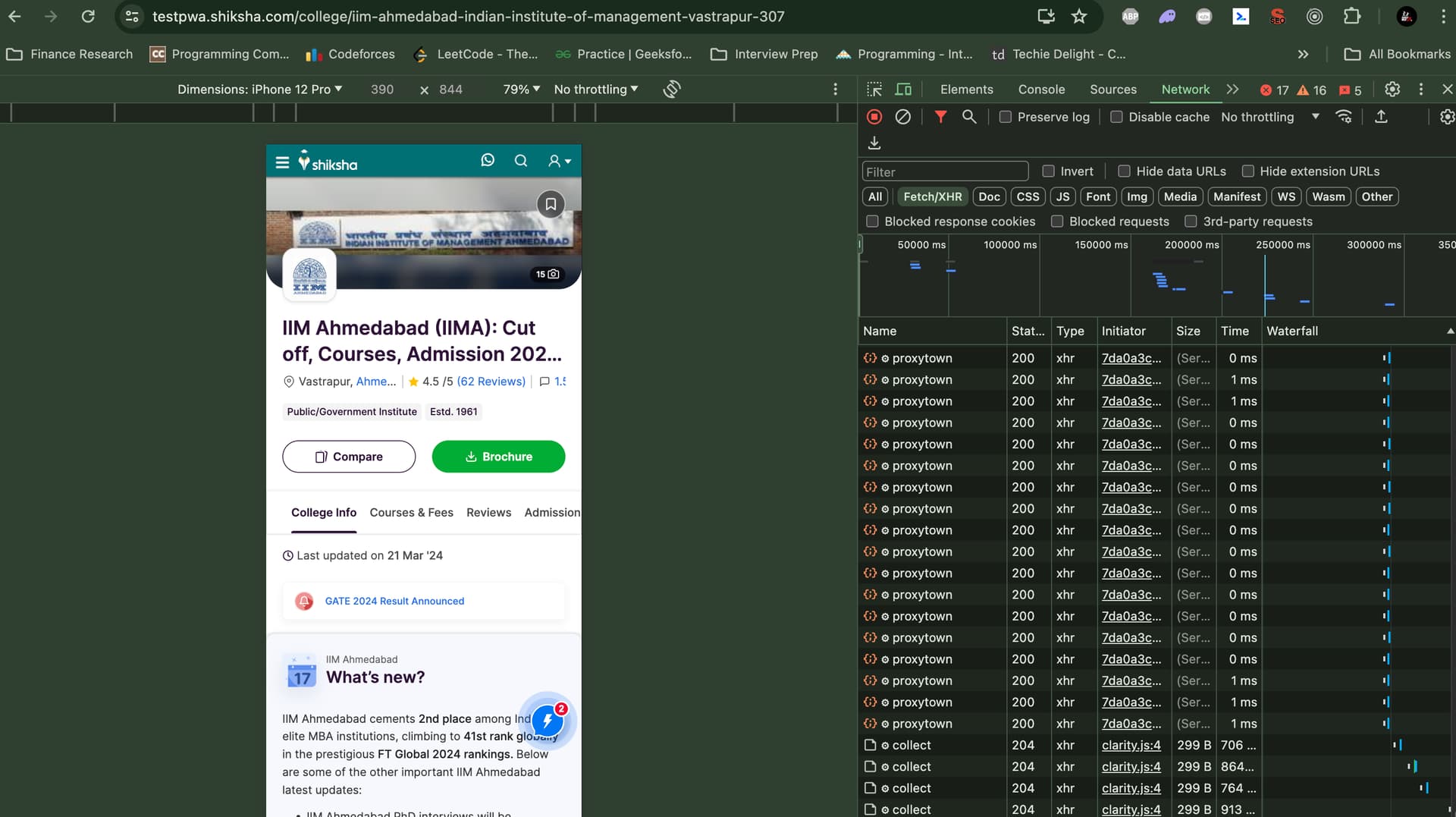Open the Shiksha hamburger menu
This screenshot has height=817, width=1456.
282,162
